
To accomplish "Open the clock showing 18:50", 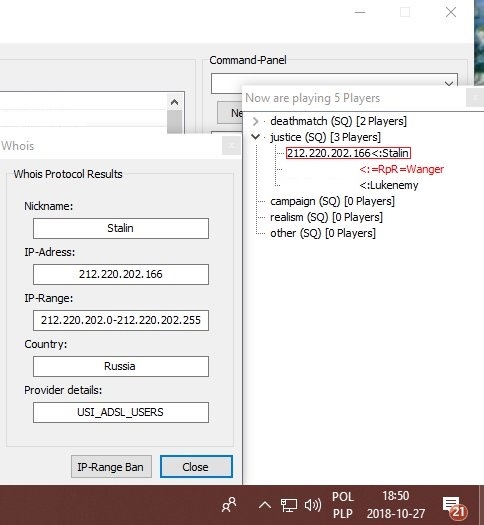I will tap(396, 505).
